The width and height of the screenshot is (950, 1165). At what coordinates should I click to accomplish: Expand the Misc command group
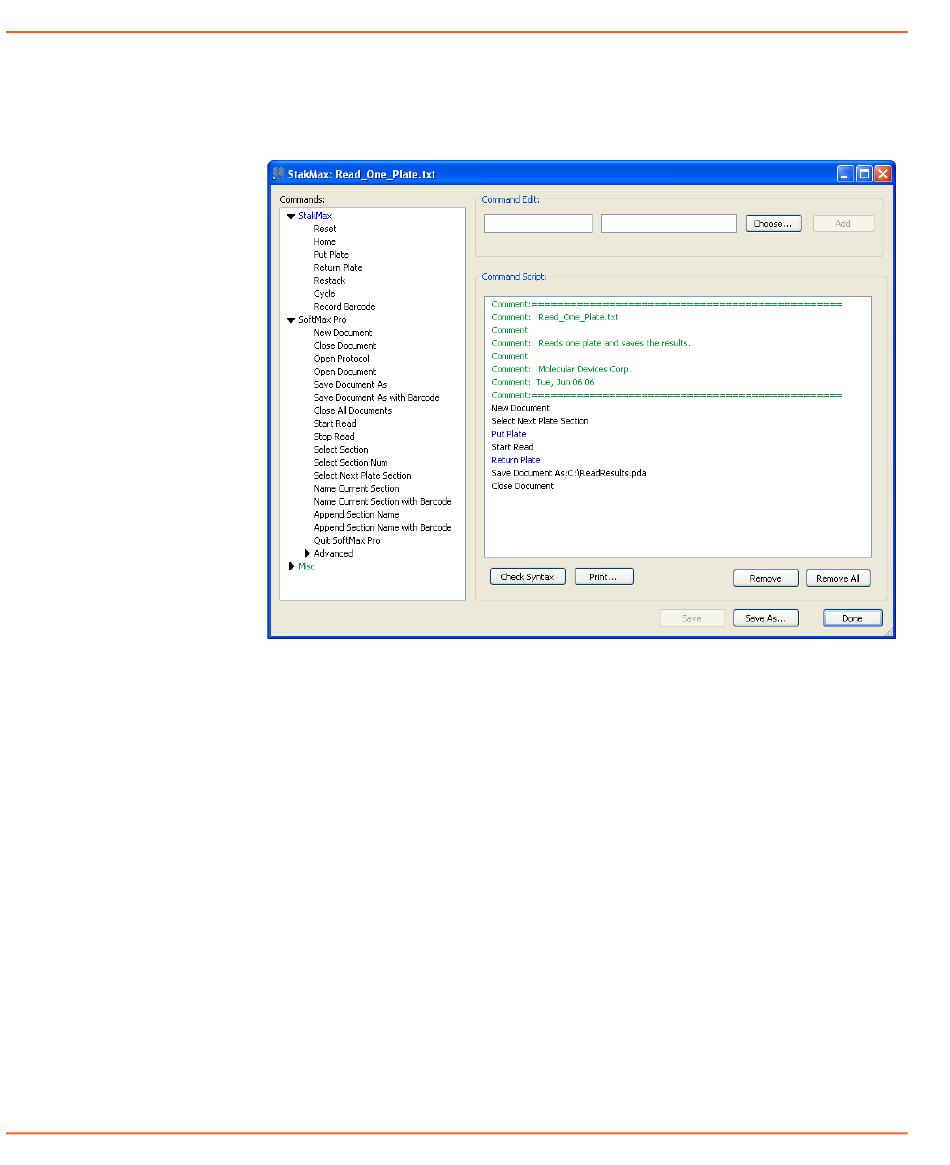tap(291, 566)
